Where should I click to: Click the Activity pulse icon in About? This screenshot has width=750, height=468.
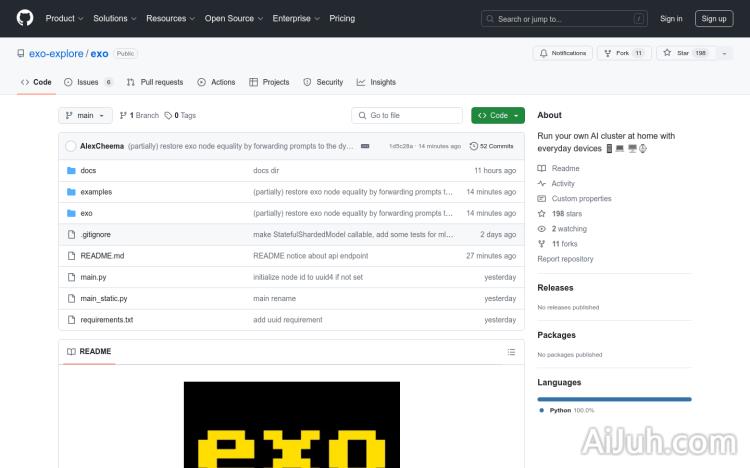pos(542,184)
